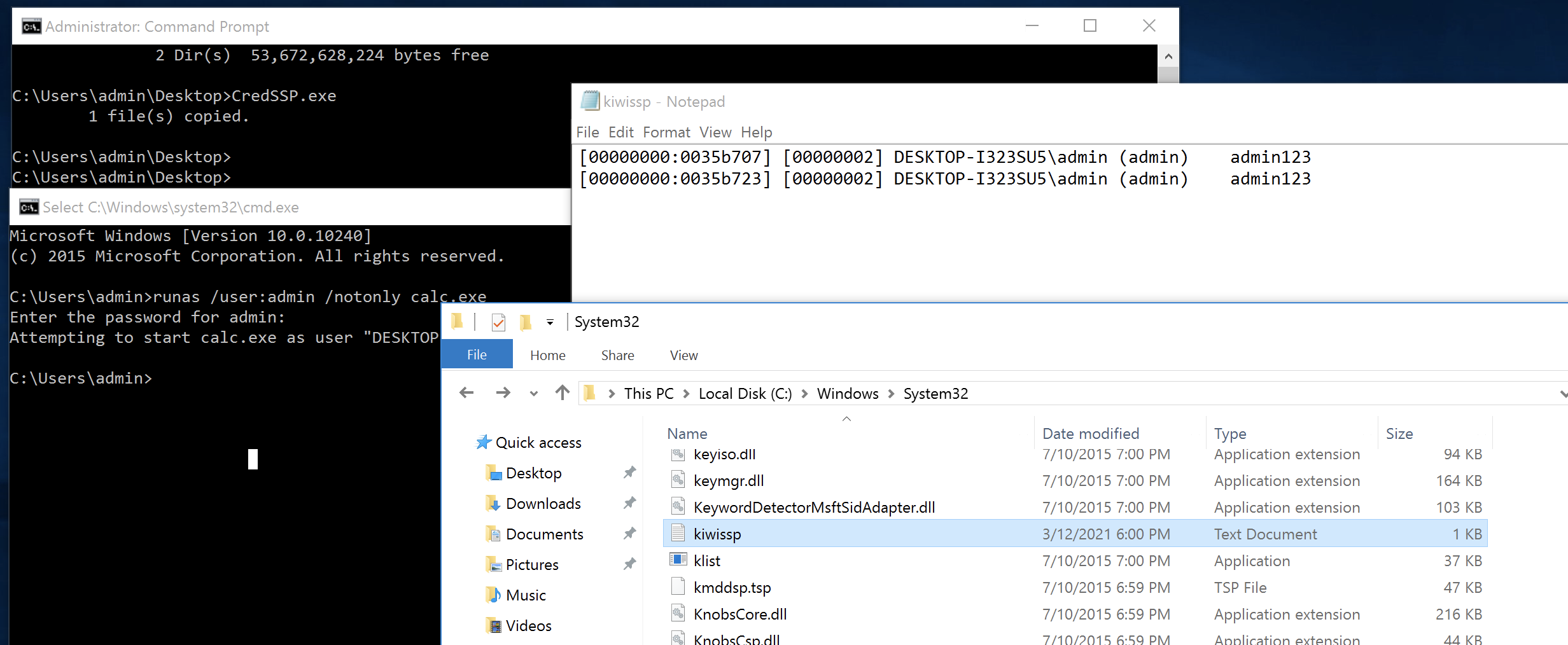
Task: Maximize the Administrator Command Prompt window
Action: tap(1090, 25)
